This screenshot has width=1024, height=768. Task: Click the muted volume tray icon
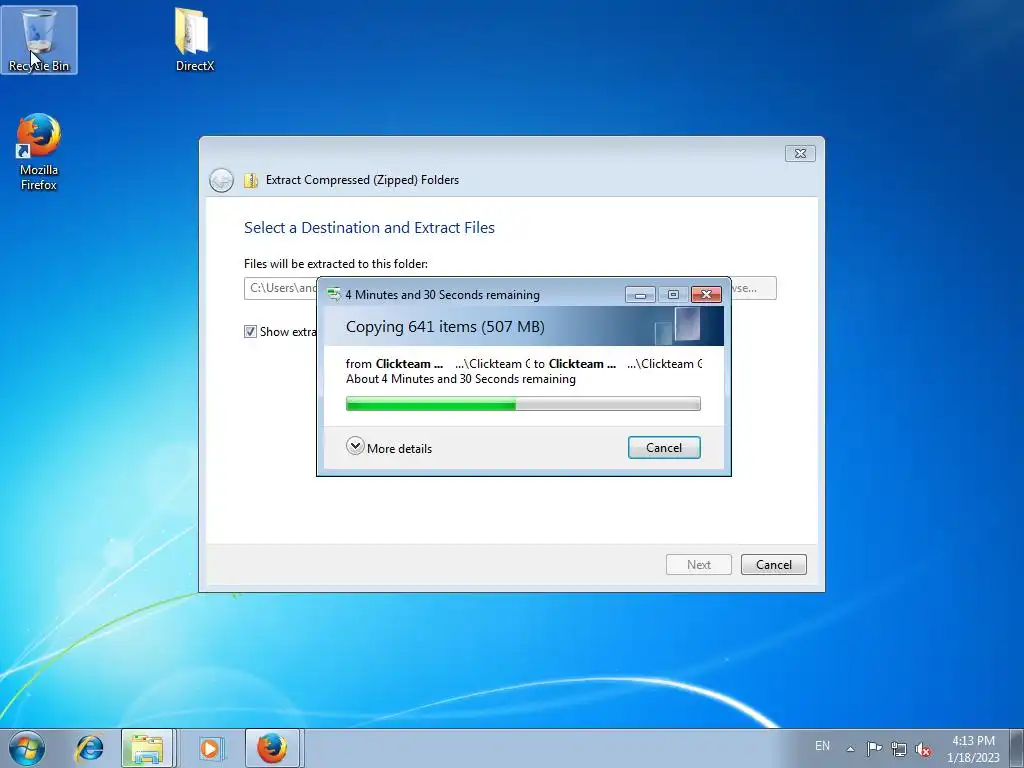[923, 748]
